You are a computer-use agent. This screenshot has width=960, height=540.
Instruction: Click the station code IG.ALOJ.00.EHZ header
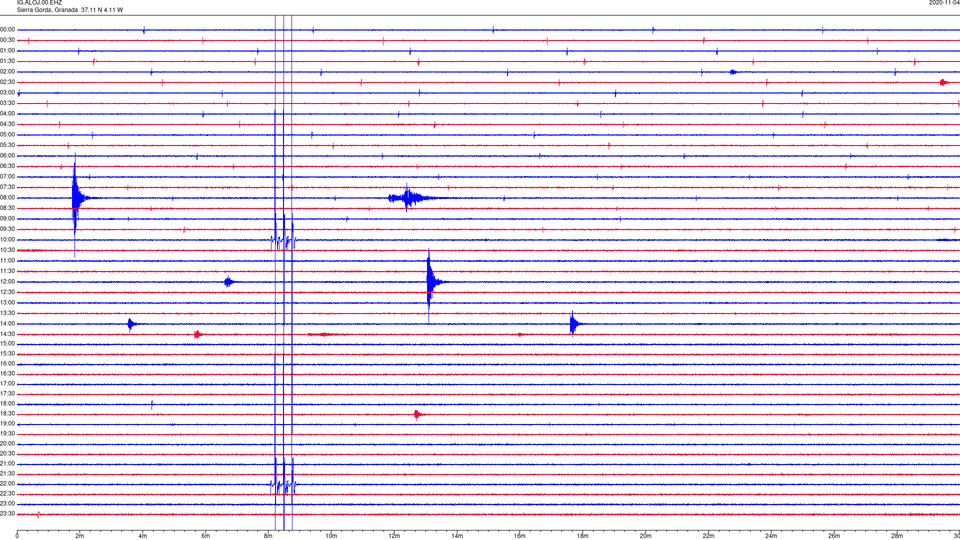click(x=39, y=2)
